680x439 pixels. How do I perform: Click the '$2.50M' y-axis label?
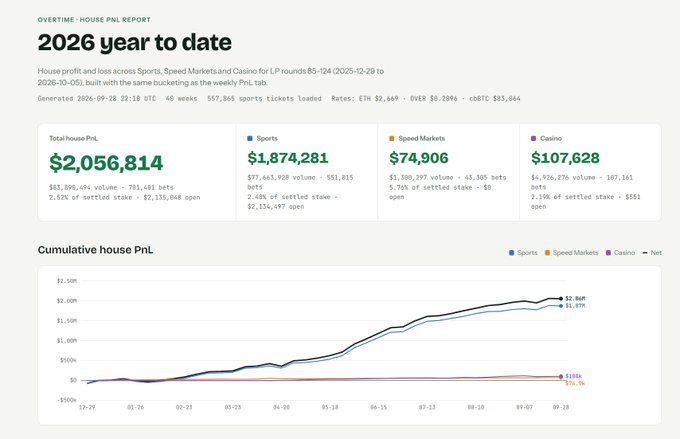(66, 281)
